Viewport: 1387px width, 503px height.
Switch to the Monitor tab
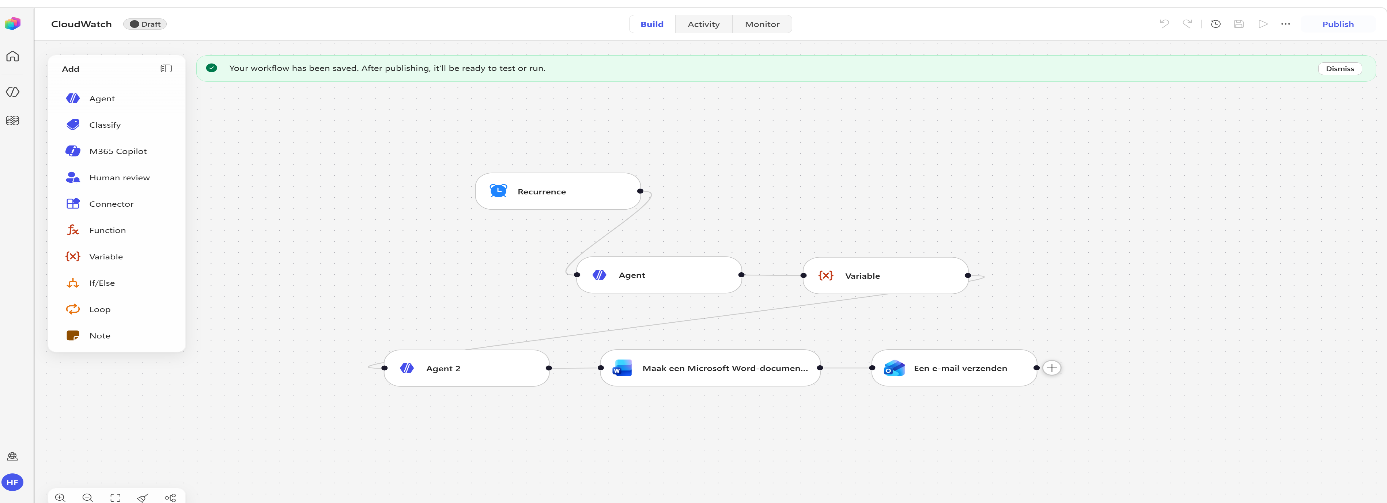click(762, 24)
